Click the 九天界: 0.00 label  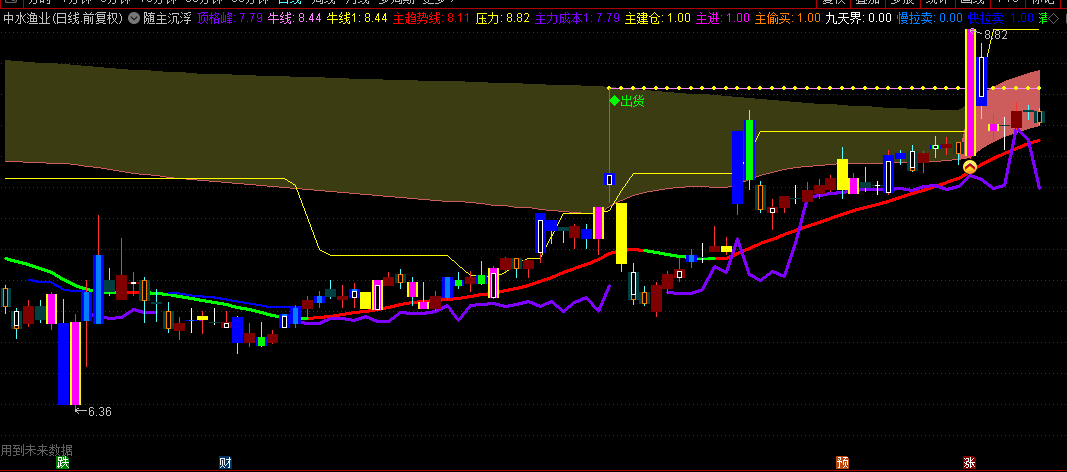pyautogui.click(x=858, y=18)
